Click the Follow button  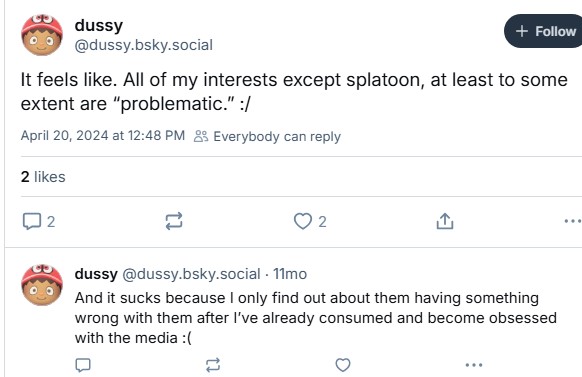pos(544,31)
